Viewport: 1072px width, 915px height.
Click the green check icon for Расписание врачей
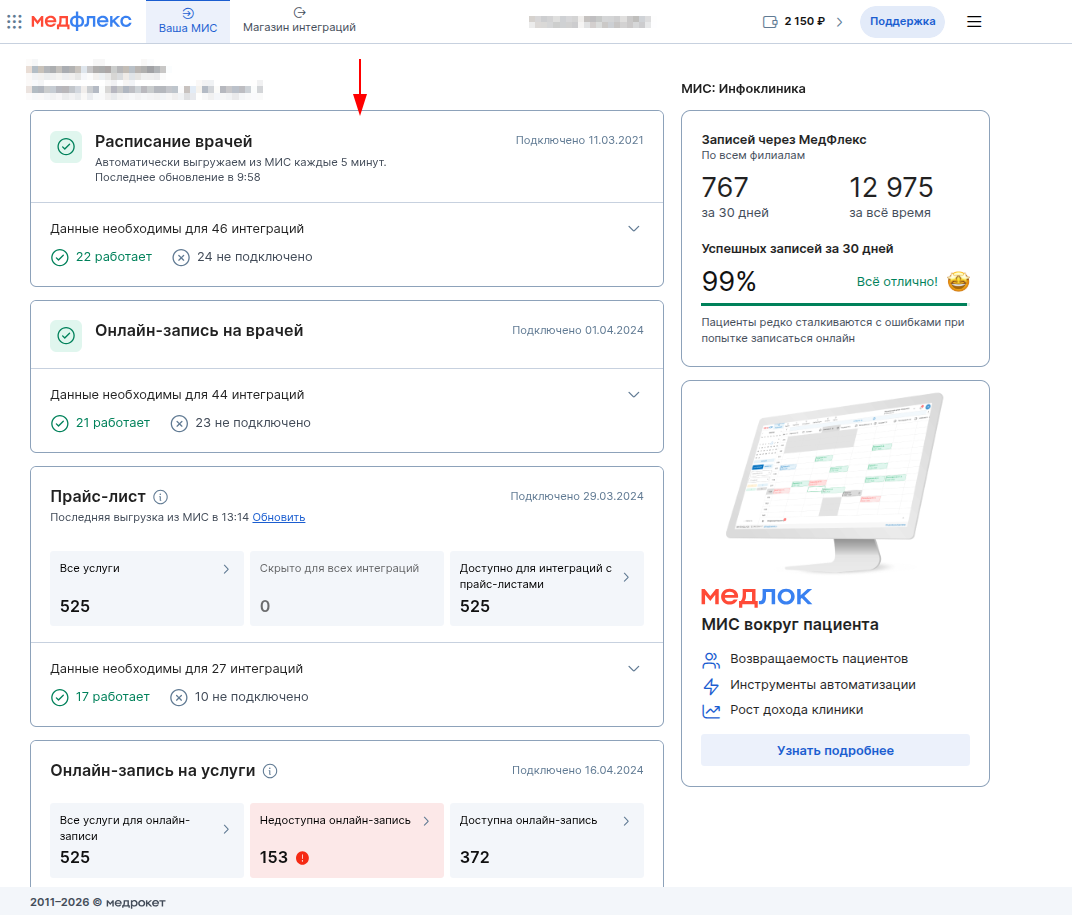pos(66,147)
